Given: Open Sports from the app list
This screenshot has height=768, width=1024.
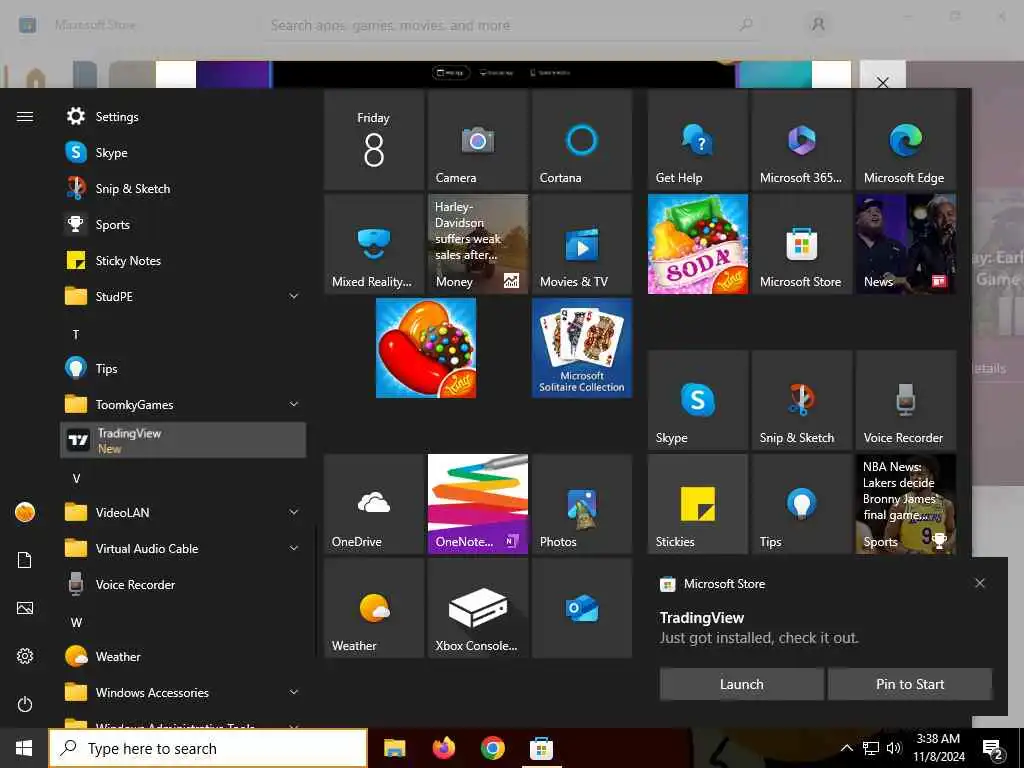Looking at the screenshot, I should [183, 225].
